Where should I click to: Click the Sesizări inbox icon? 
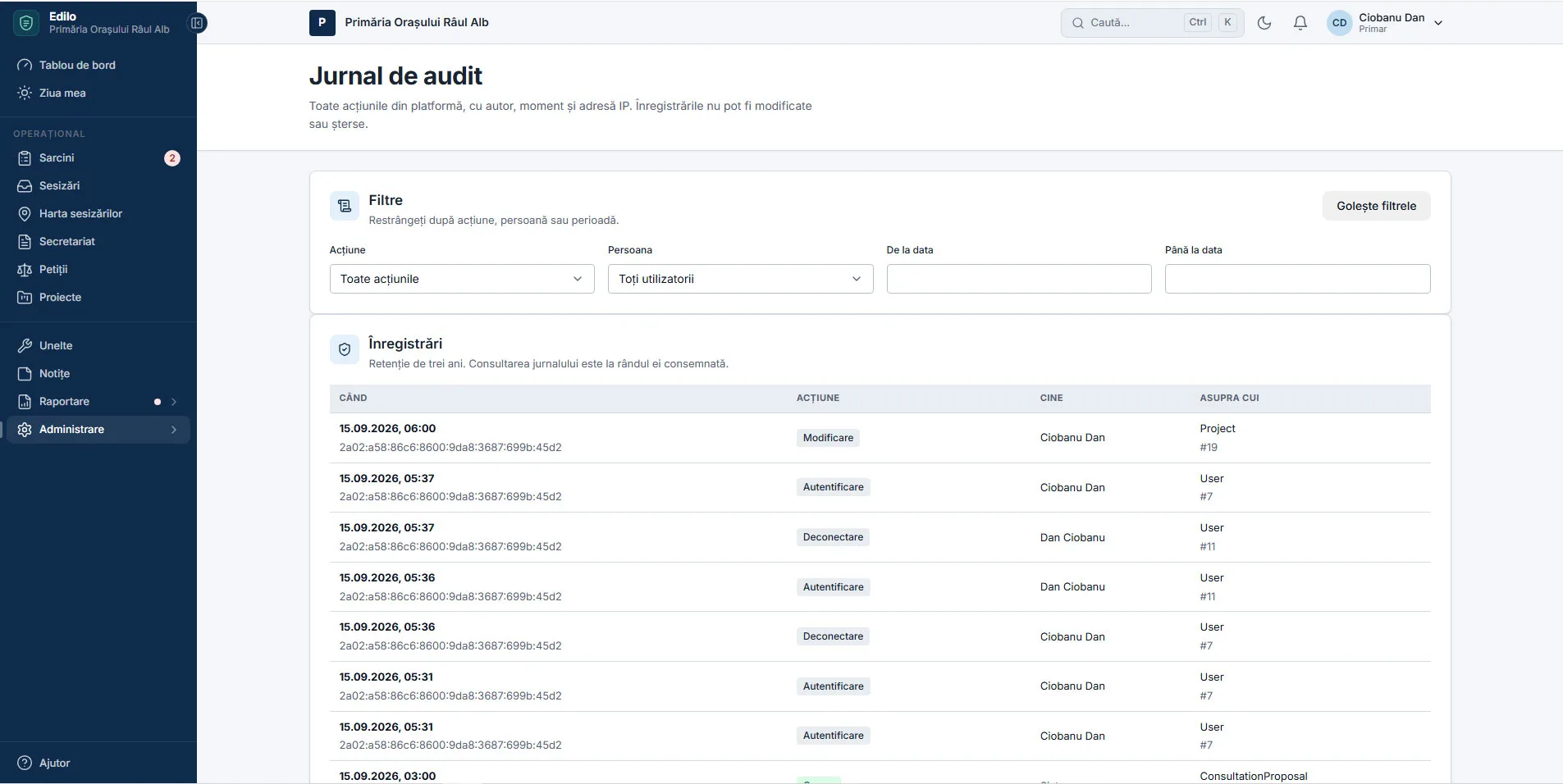click(x=25, y=185)
